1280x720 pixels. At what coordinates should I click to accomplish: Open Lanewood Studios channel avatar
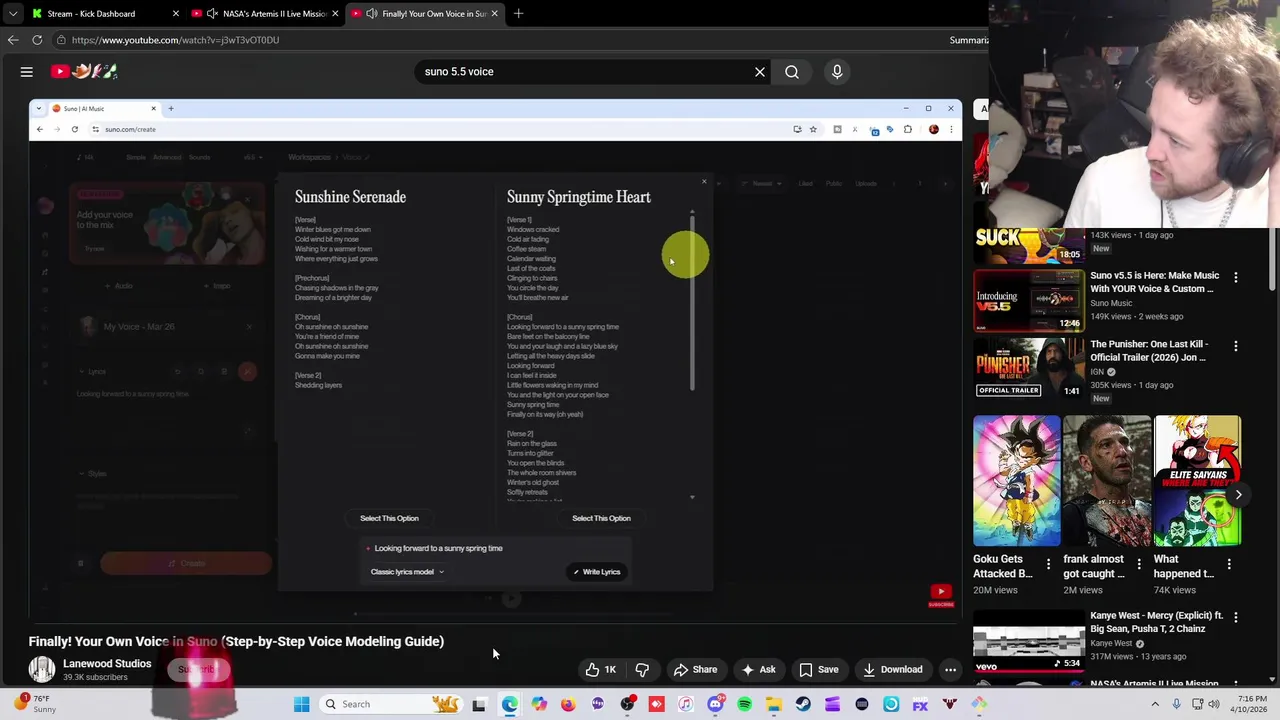tap(42, 669)
